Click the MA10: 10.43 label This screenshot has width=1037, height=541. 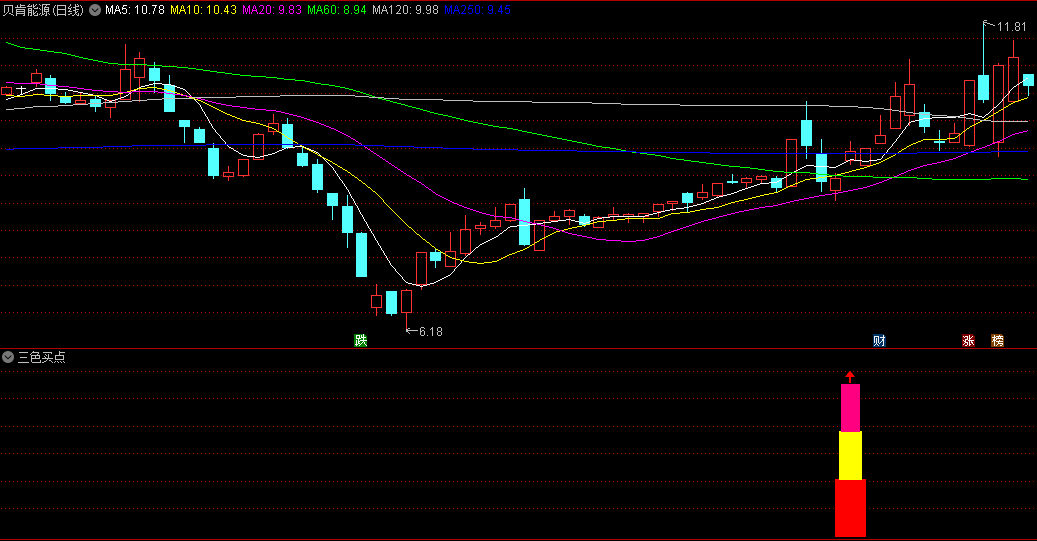pos(203,10)
